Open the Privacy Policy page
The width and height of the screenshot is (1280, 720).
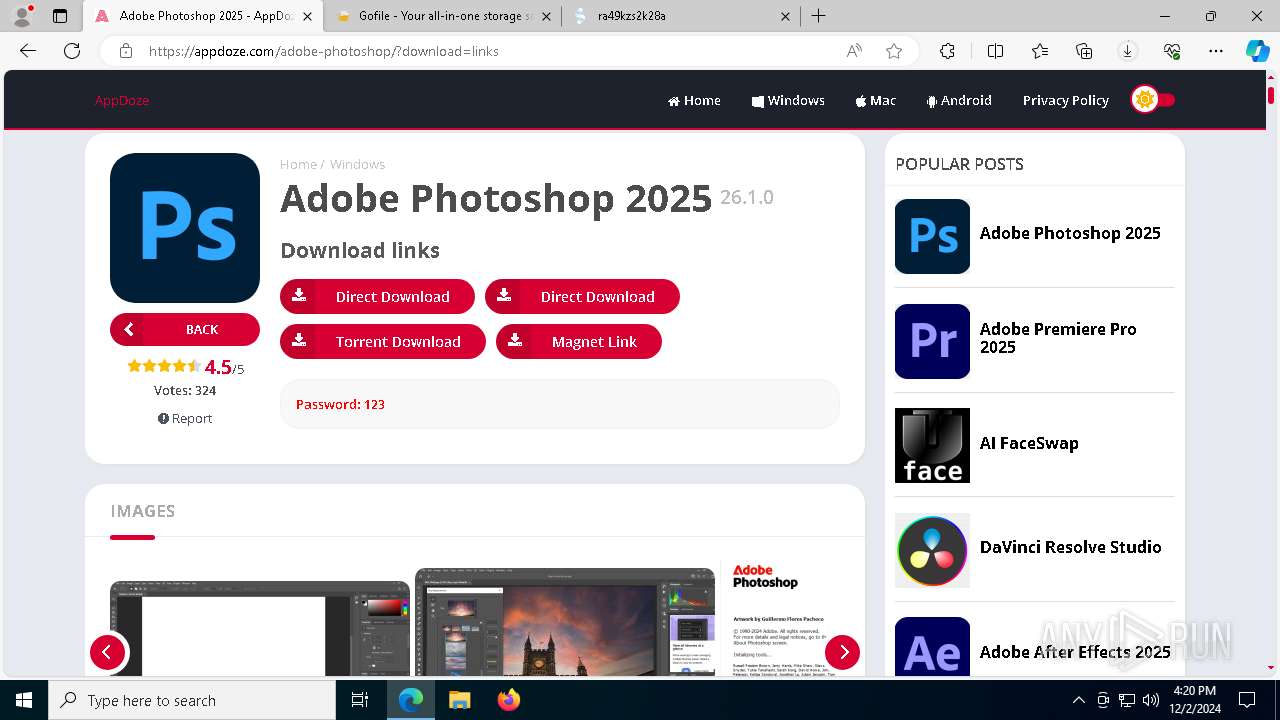pyautogui.click(x=1065, y=100)
